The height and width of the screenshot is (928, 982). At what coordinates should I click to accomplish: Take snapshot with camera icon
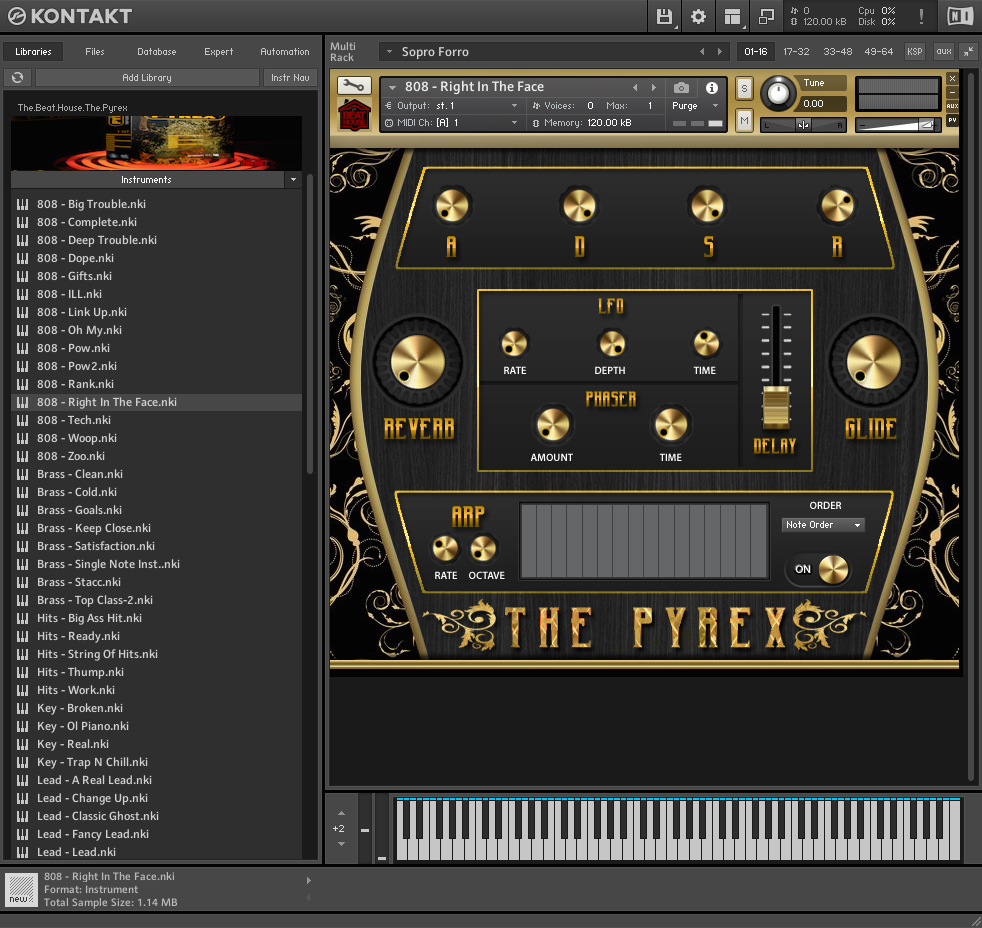(681, 88)
